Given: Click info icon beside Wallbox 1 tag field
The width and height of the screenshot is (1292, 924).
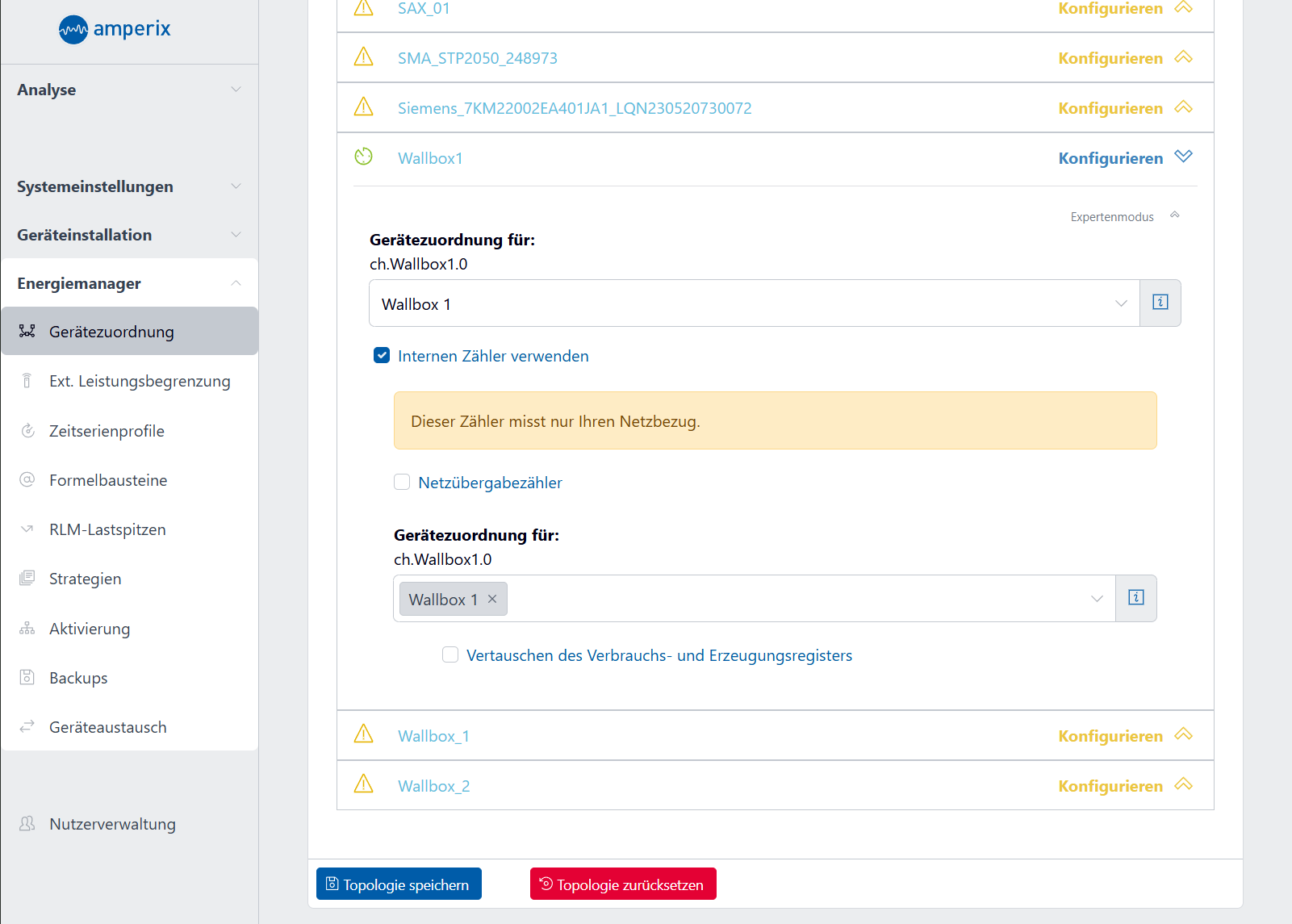Looking at the screenshot, I should pyautogui.click(x=1135, y=598).
